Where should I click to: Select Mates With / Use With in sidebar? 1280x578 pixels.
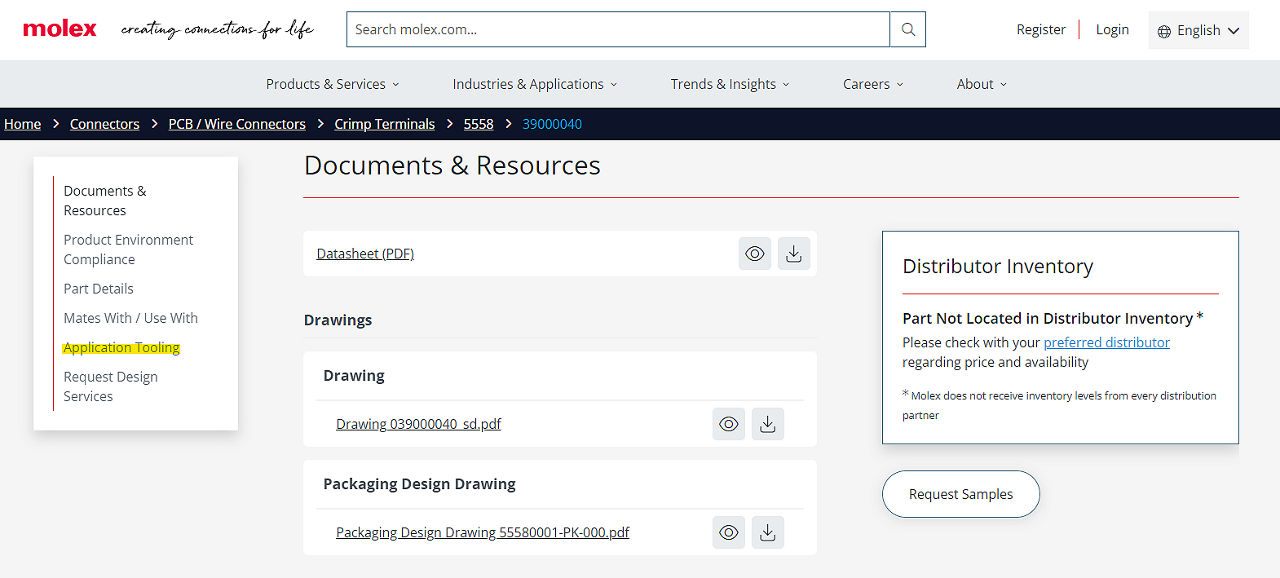tap(131, 318)
